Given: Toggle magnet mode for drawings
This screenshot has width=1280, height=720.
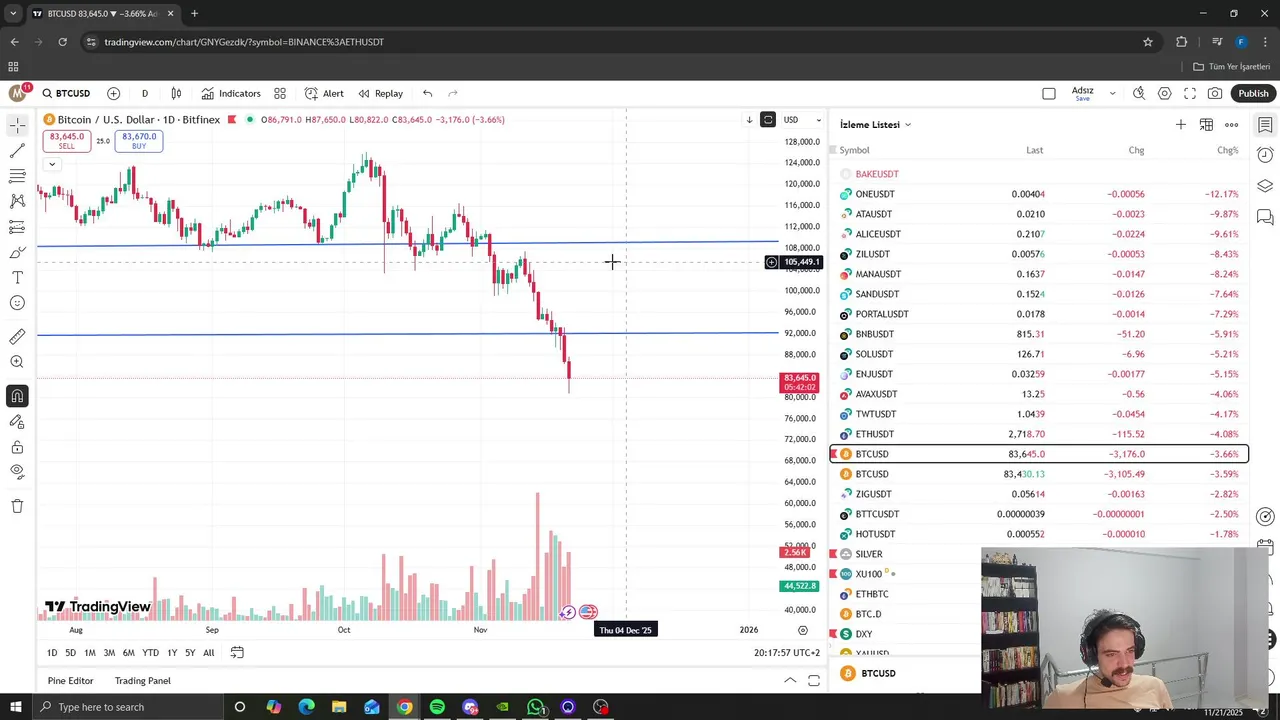Looking at the screenshot, I should point(17,396).
